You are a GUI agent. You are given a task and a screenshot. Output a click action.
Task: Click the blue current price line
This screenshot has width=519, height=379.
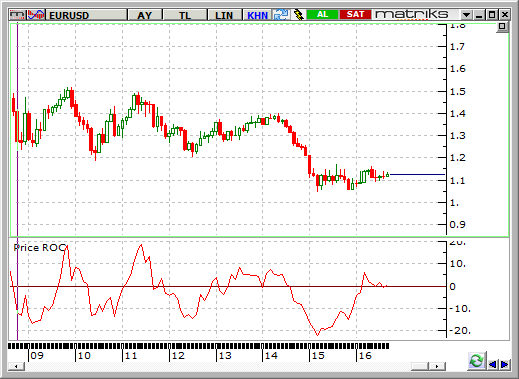pos(417,174)
